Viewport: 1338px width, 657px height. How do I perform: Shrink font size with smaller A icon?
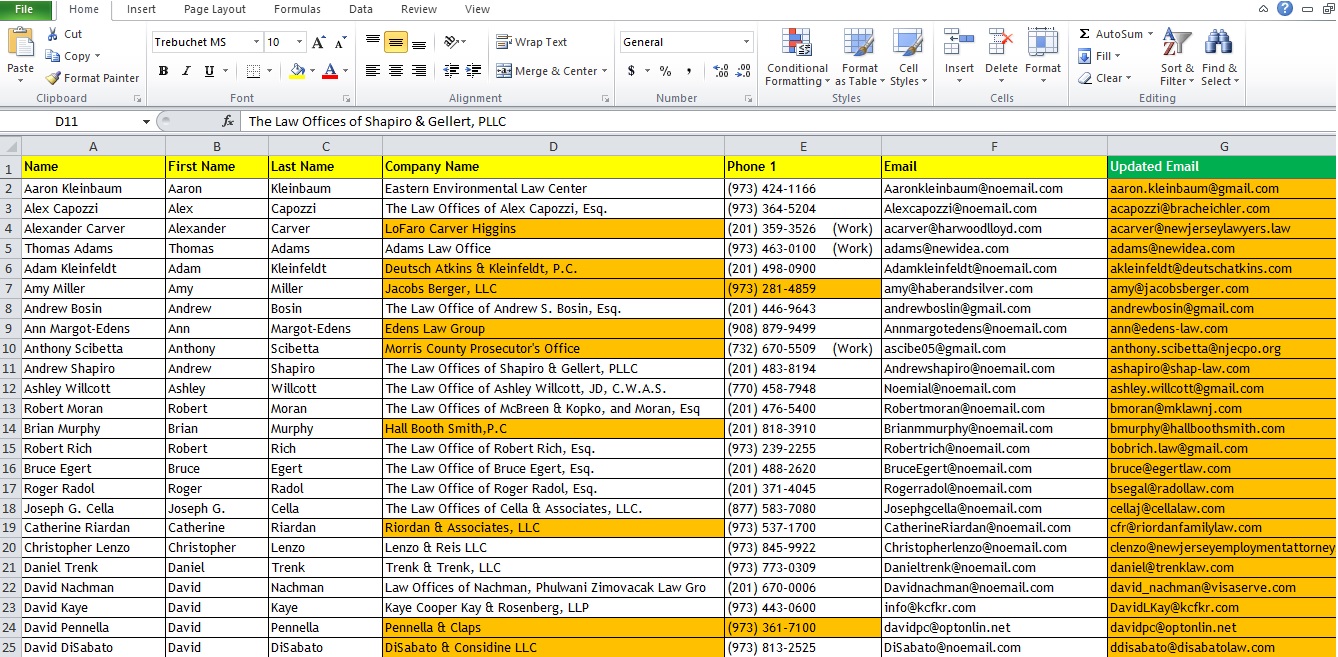coord(340,42)
